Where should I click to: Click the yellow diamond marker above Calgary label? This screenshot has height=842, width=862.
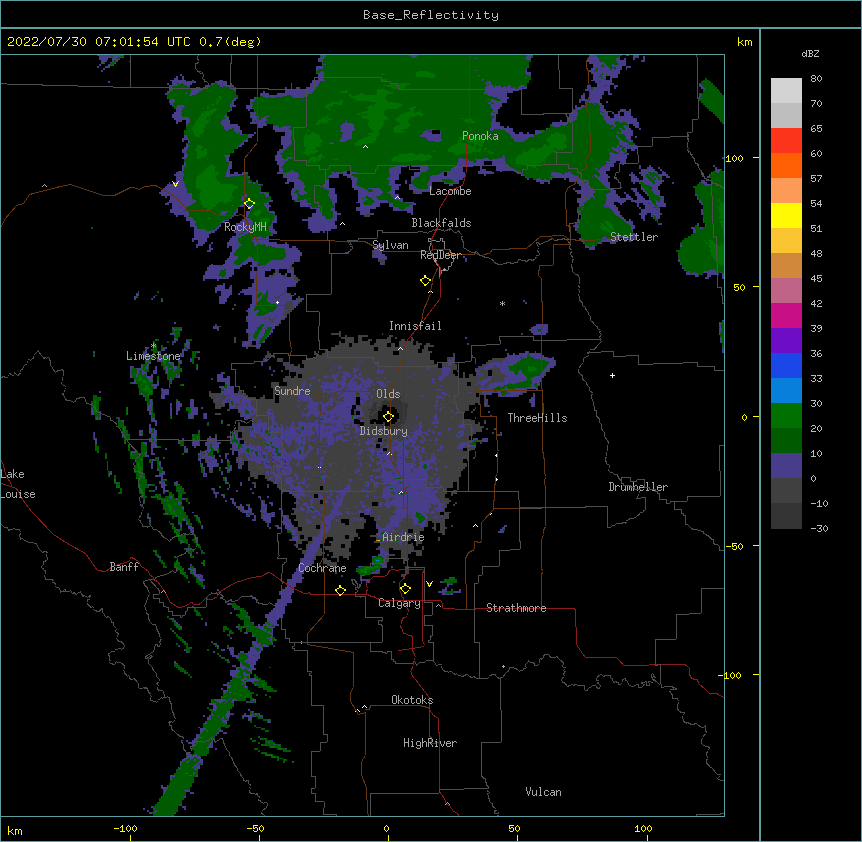(405, 589)
